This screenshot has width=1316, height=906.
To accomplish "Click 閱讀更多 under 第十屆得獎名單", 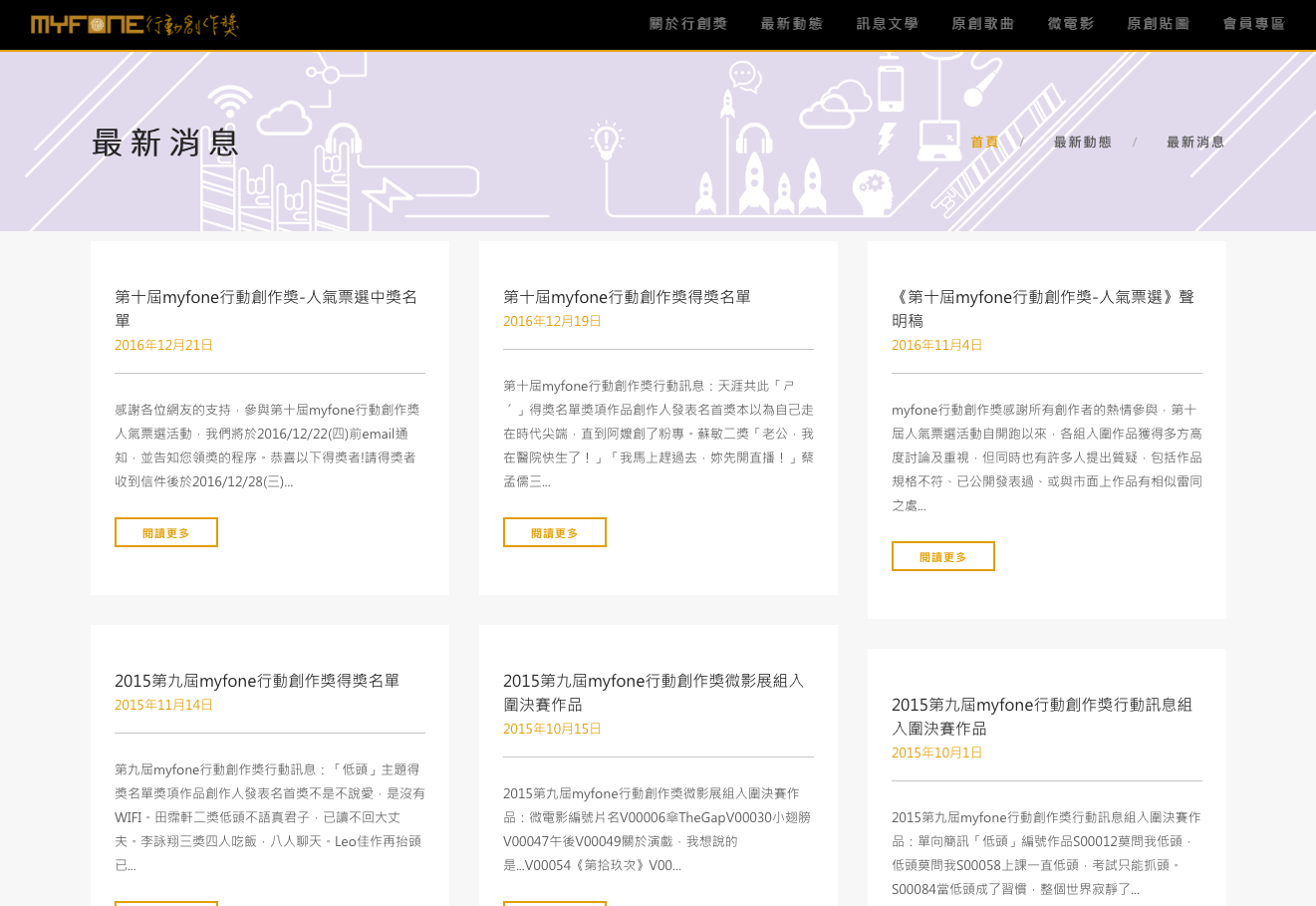I will (x=555, y=532).
